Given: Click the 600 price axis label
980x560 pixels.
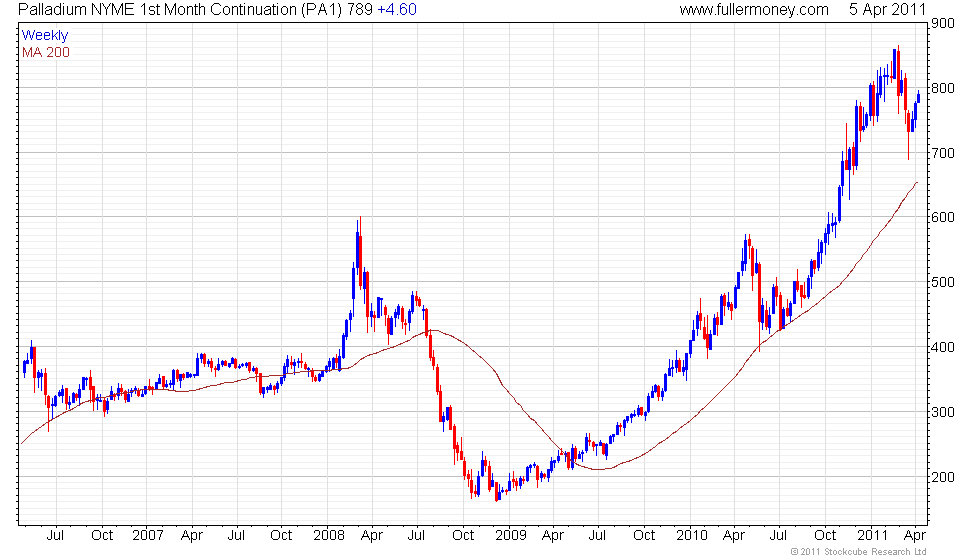Looking at the screenshot, I should 942,218.
